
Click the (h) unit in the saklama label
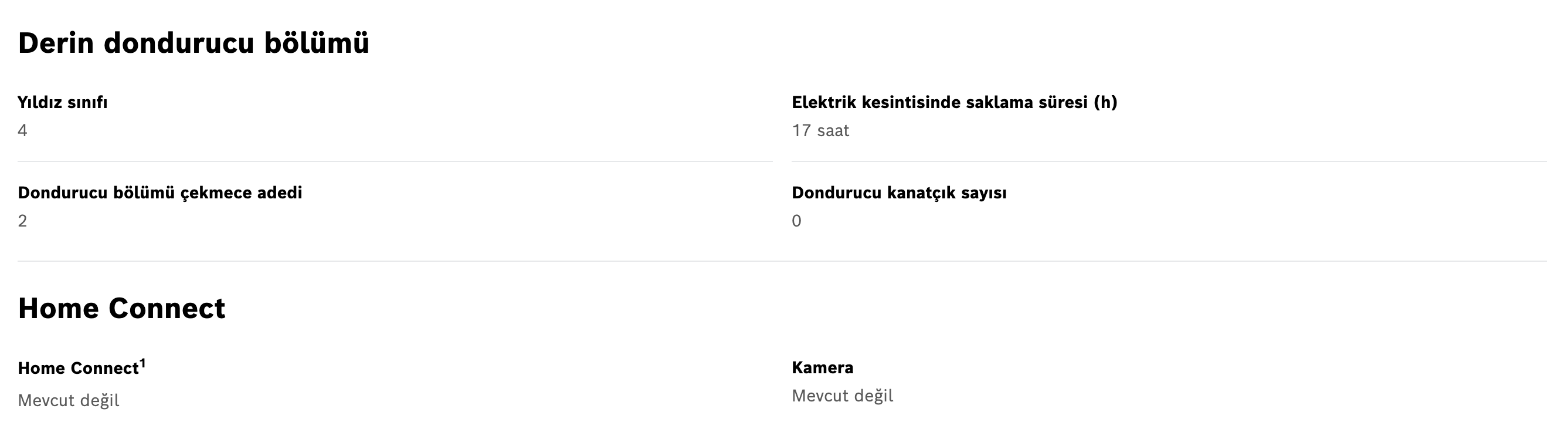click(1105, 102)
